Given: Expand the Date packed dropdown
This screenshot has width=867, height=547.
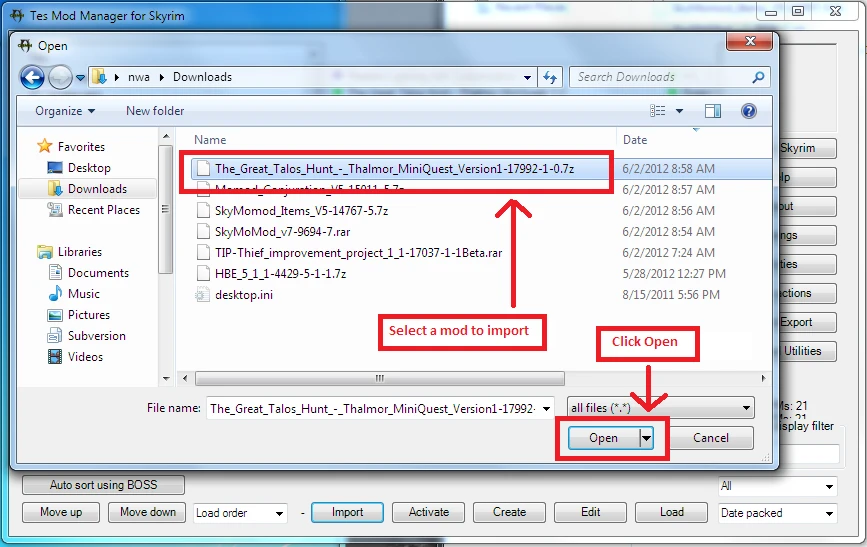Looking at the screenshot, I should tap(776, 513).
